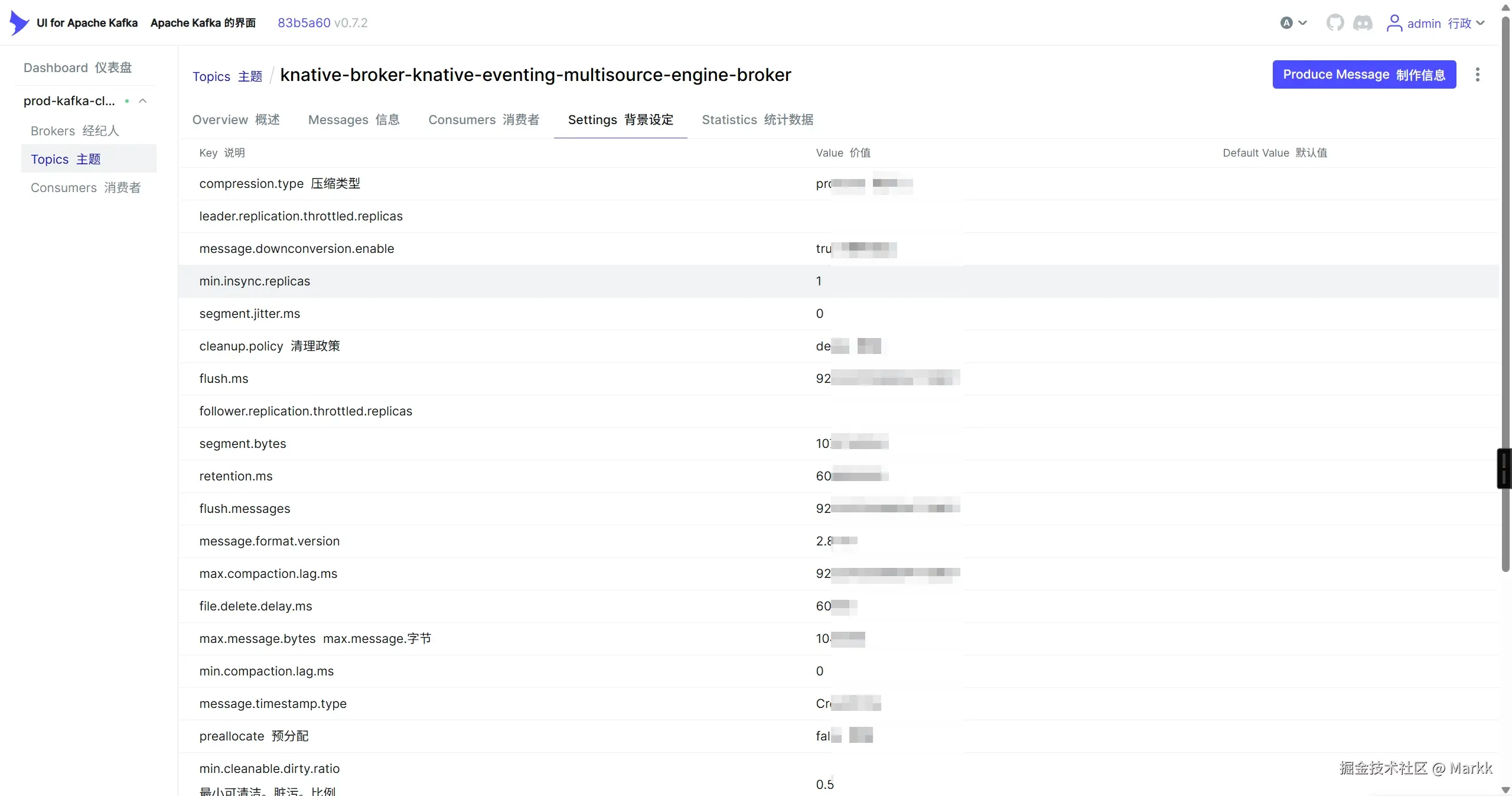
Task: Collapse the prod-kafka cluster menu
Action: point(142,101)
